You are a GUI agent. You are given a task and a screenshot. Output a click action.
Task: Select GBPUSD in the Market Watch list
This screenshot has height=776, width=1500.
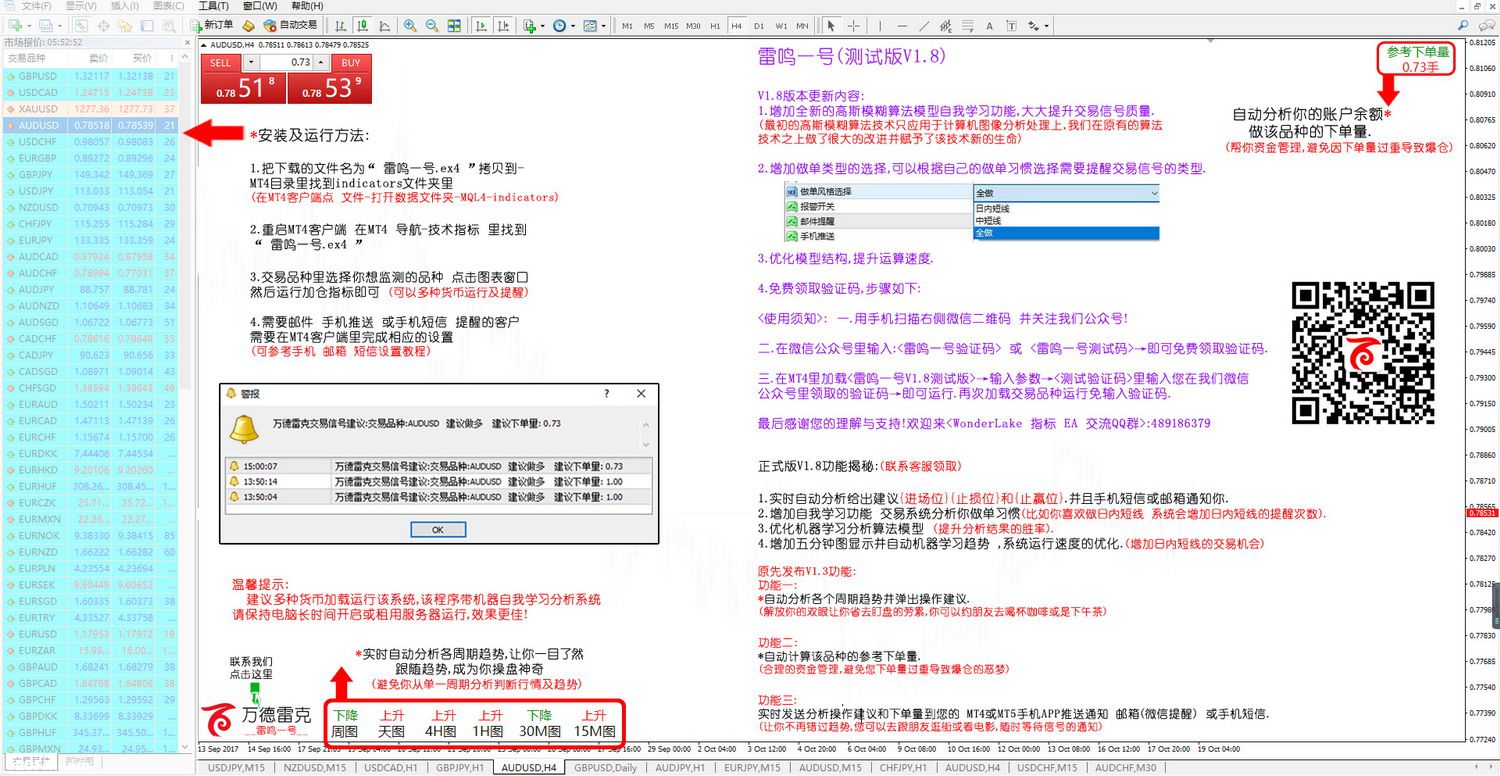(x=91, y=76)
